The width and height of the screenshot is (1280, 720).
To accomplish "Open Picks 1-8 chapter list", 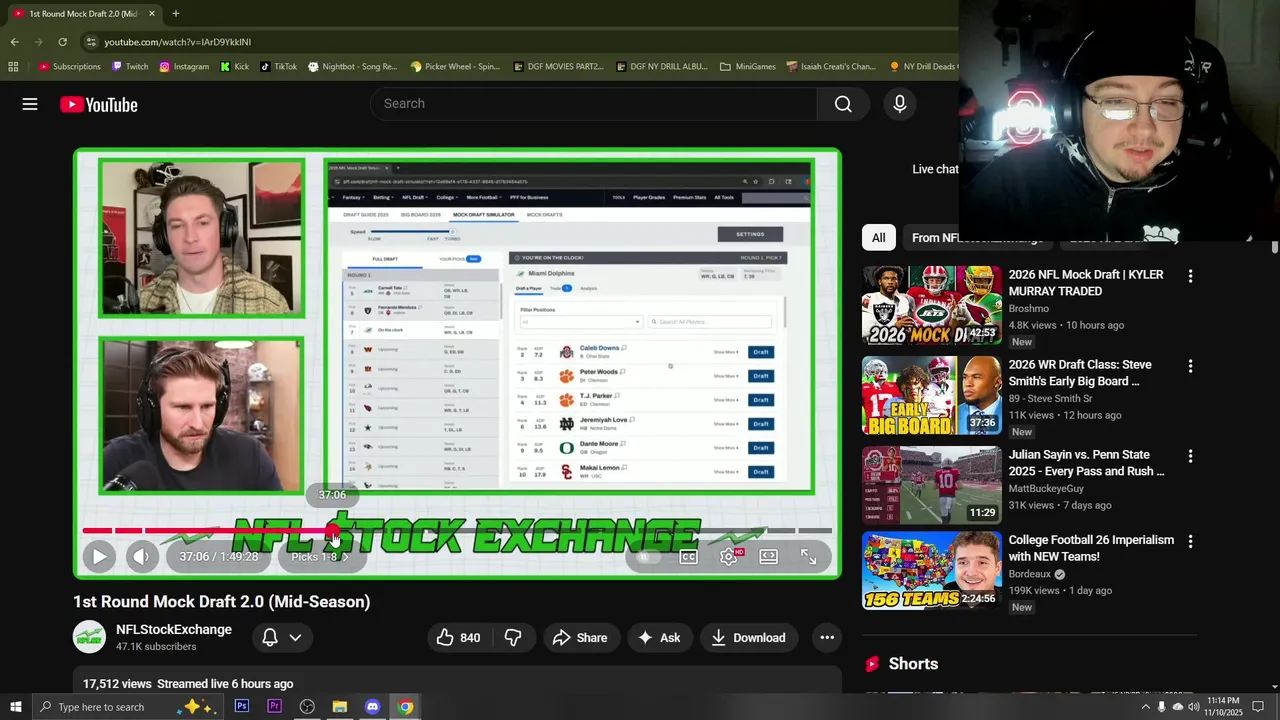I will click(x=320, y=557).
